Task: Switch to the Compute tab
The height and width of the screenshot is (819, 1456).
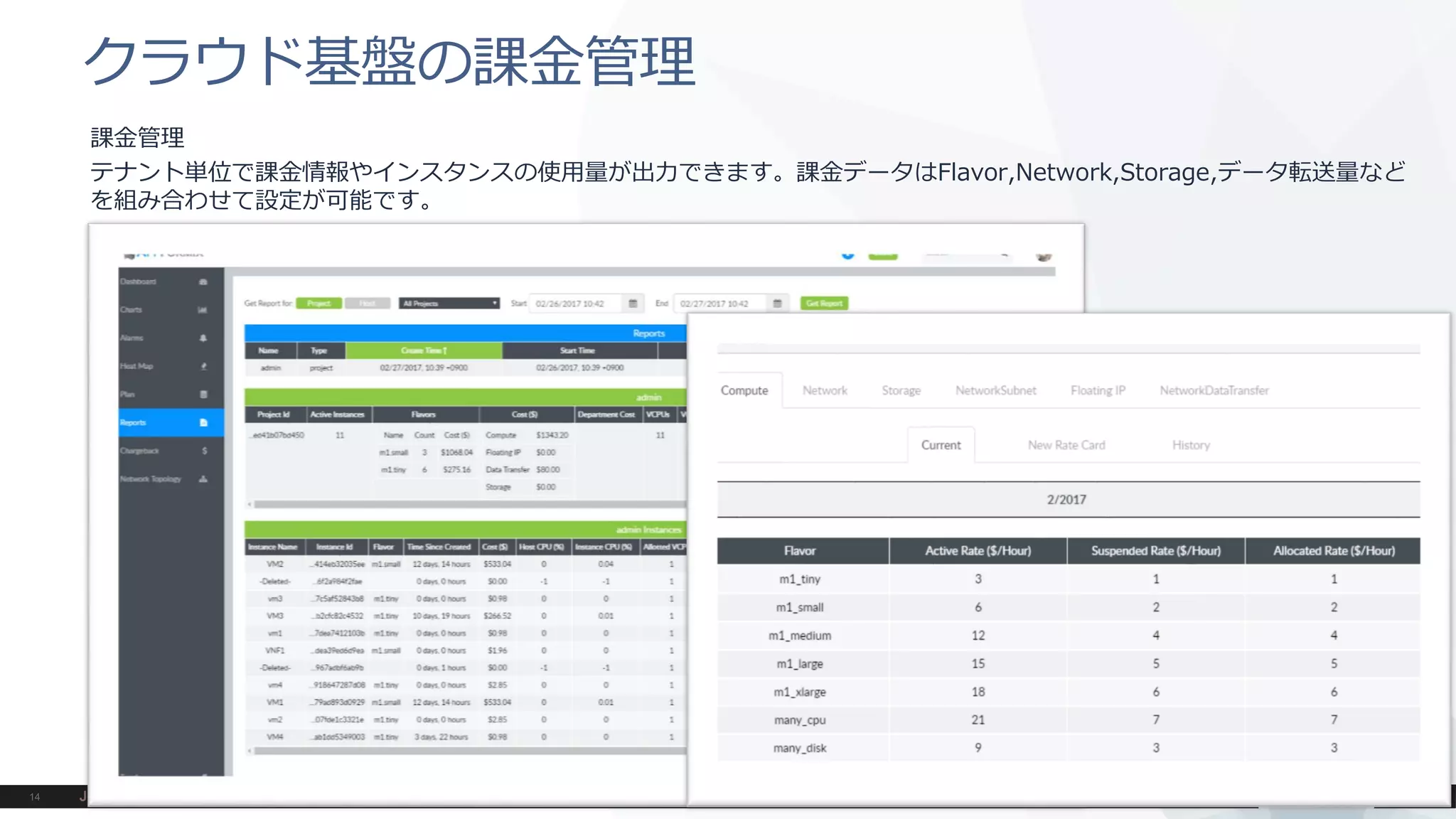Action: (744, 390)
